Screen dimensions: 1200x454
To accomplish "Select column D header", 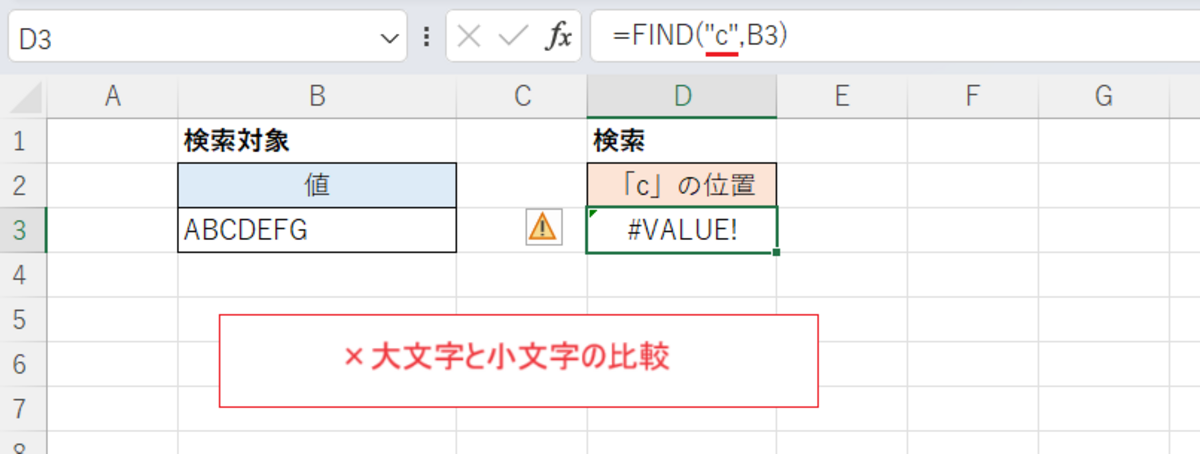I will tap(682, 96).
